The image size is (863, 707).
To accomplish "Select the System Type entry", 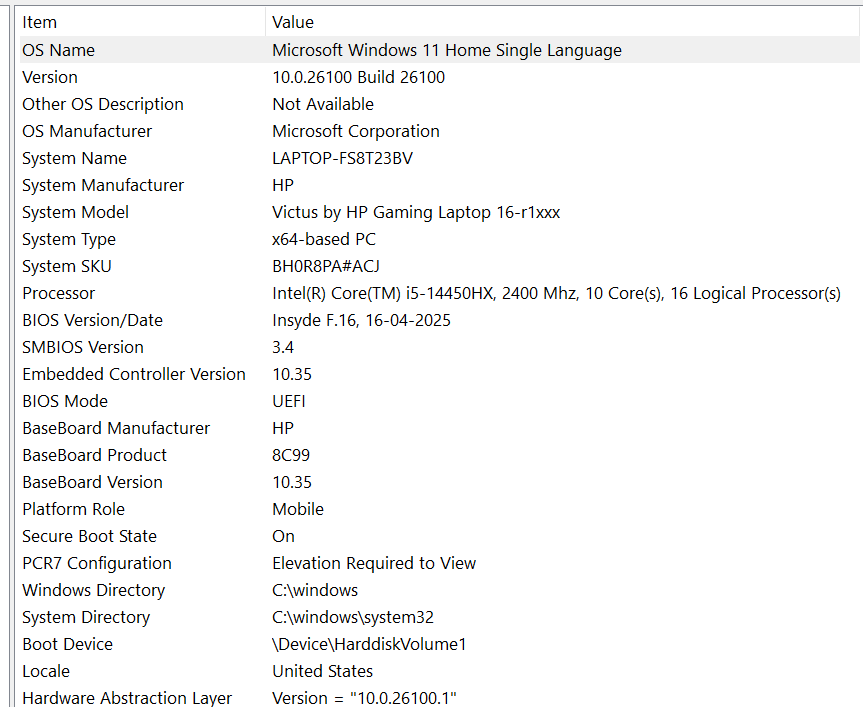I will pos(69,239).
